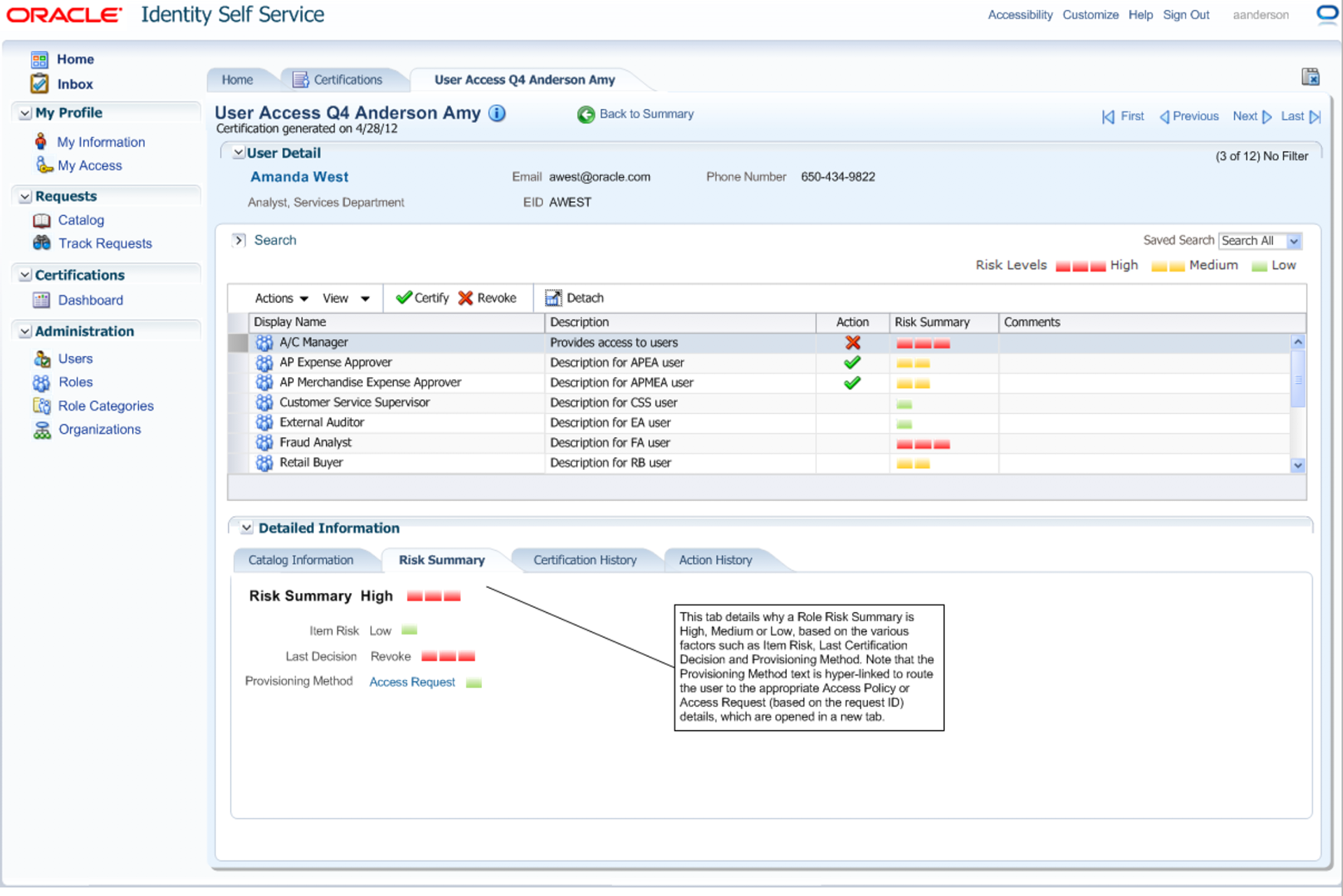Click the Home icon in sidebar

(39, 59)
